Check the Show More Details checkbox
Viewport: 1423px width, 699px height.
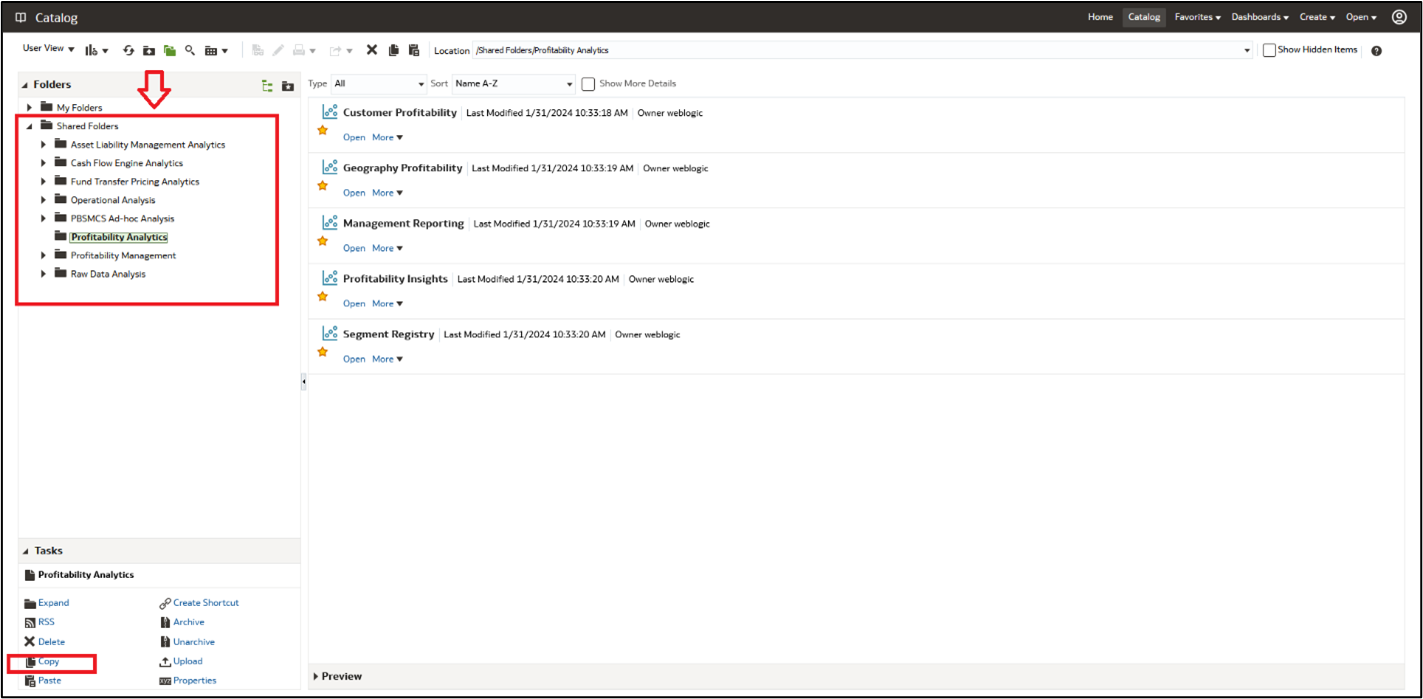[x=588, y=84]
